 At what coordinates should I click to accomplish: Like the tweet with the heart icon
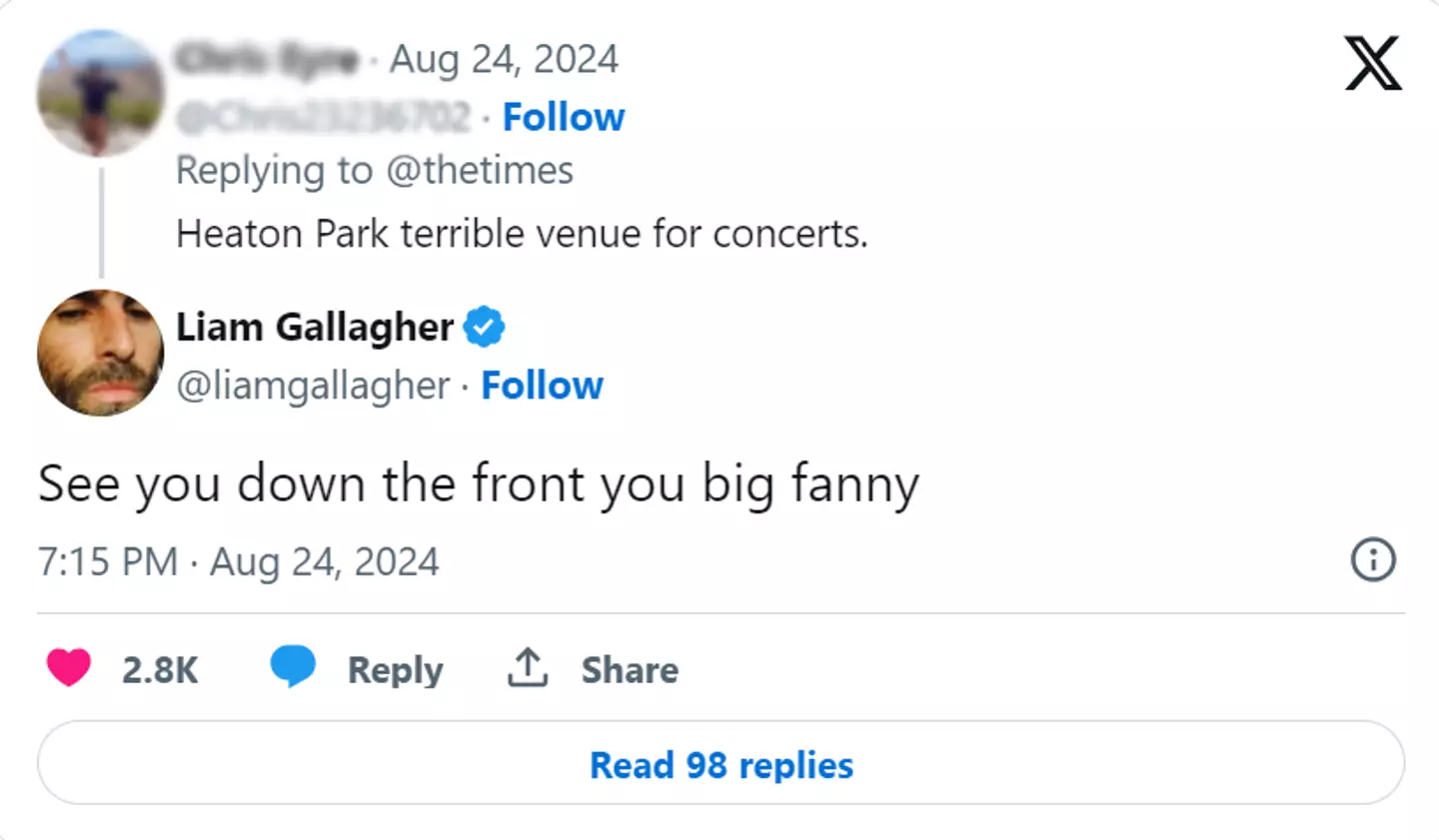[x=69, y=667]
